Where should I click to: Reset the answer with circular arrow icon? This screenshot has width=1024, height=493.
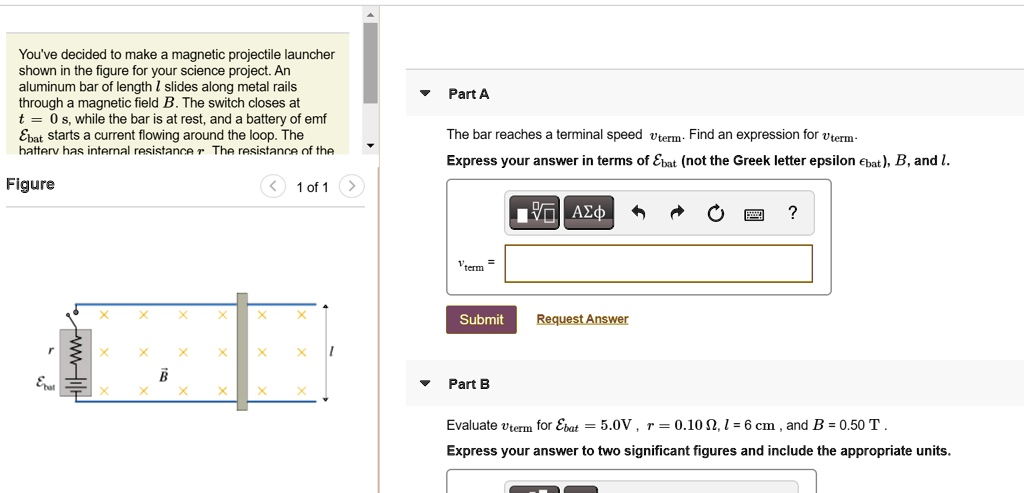point(715,212)
